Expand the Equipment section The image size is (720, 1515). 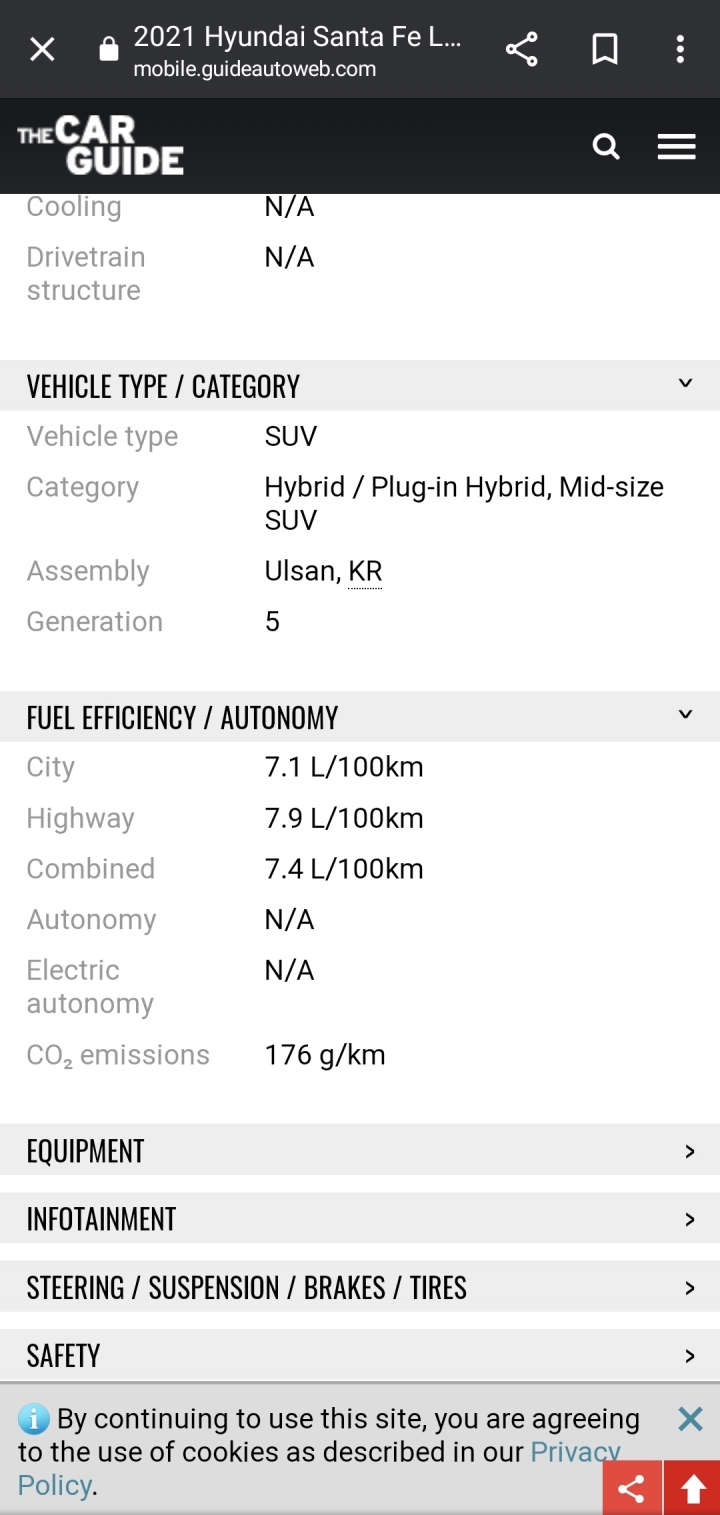pyautogui.click(x=360, y=1150)
